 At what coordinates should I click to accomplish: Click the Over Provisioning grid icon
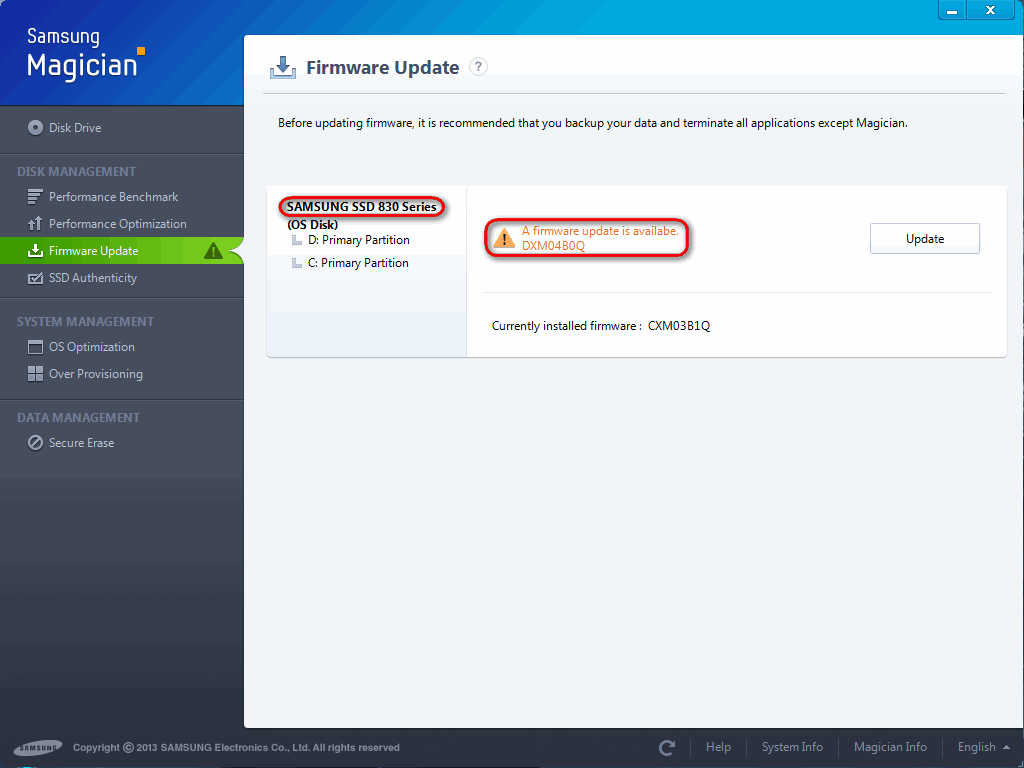pos(35,374)
